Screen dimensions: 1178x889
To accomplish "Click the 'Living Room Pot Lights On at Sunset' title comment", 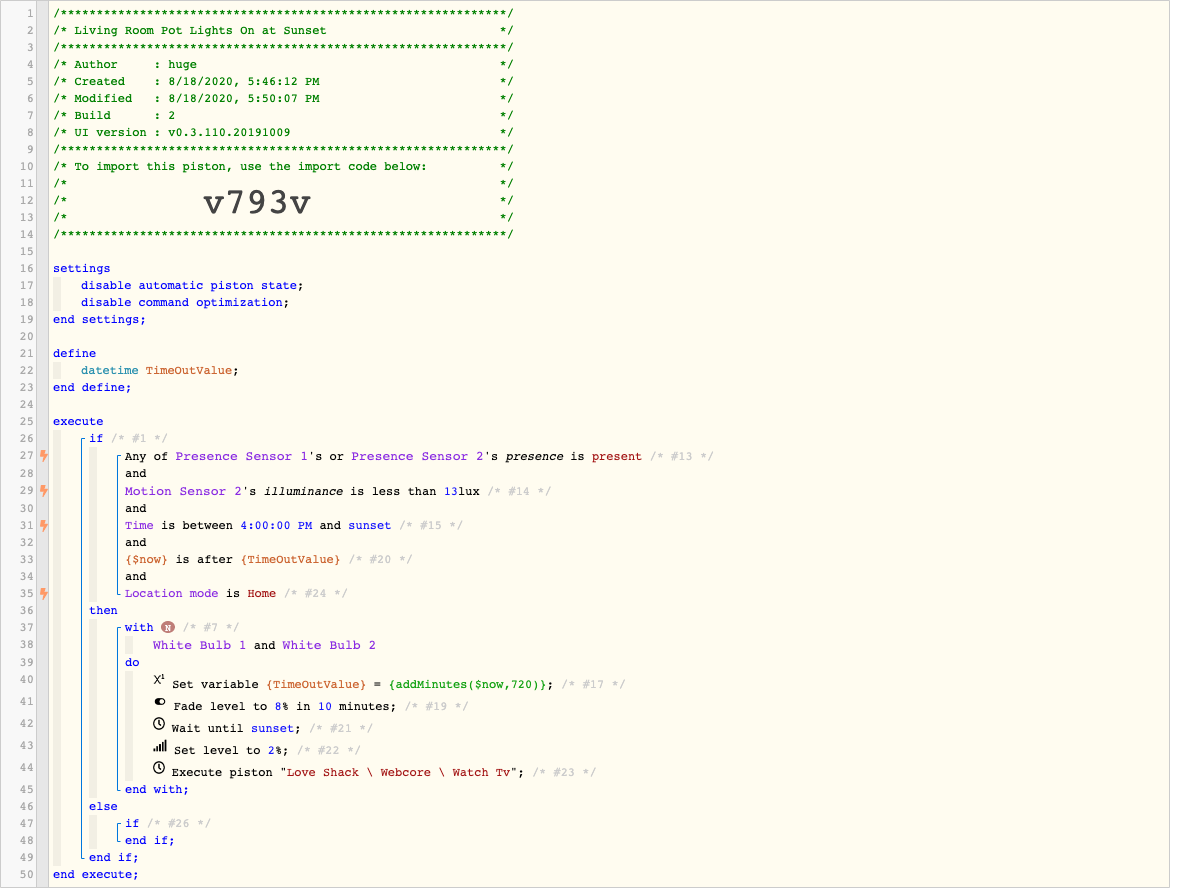I will coord(200,31).
